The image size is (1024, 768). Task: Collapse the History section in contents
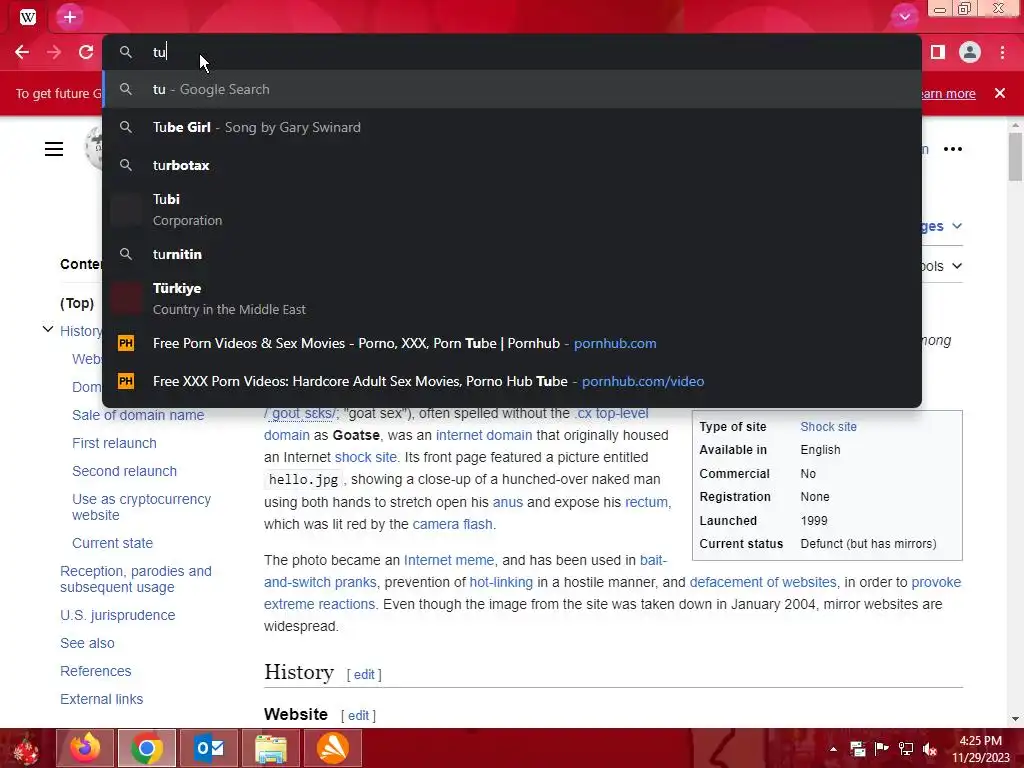coord(48,329)
